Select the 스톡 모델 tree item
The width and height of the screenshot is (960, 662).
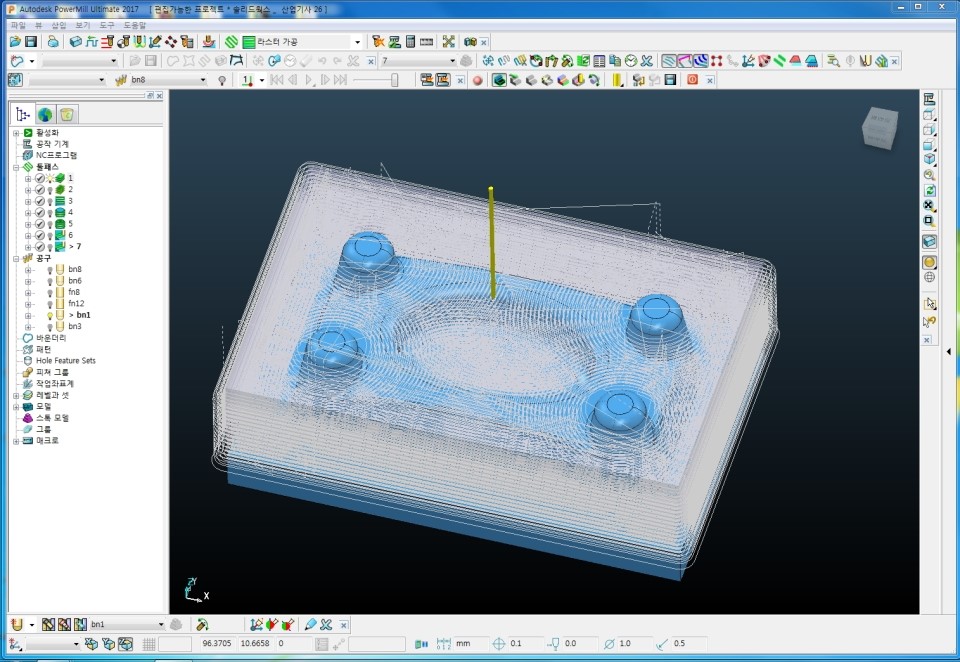click(52, 418)
